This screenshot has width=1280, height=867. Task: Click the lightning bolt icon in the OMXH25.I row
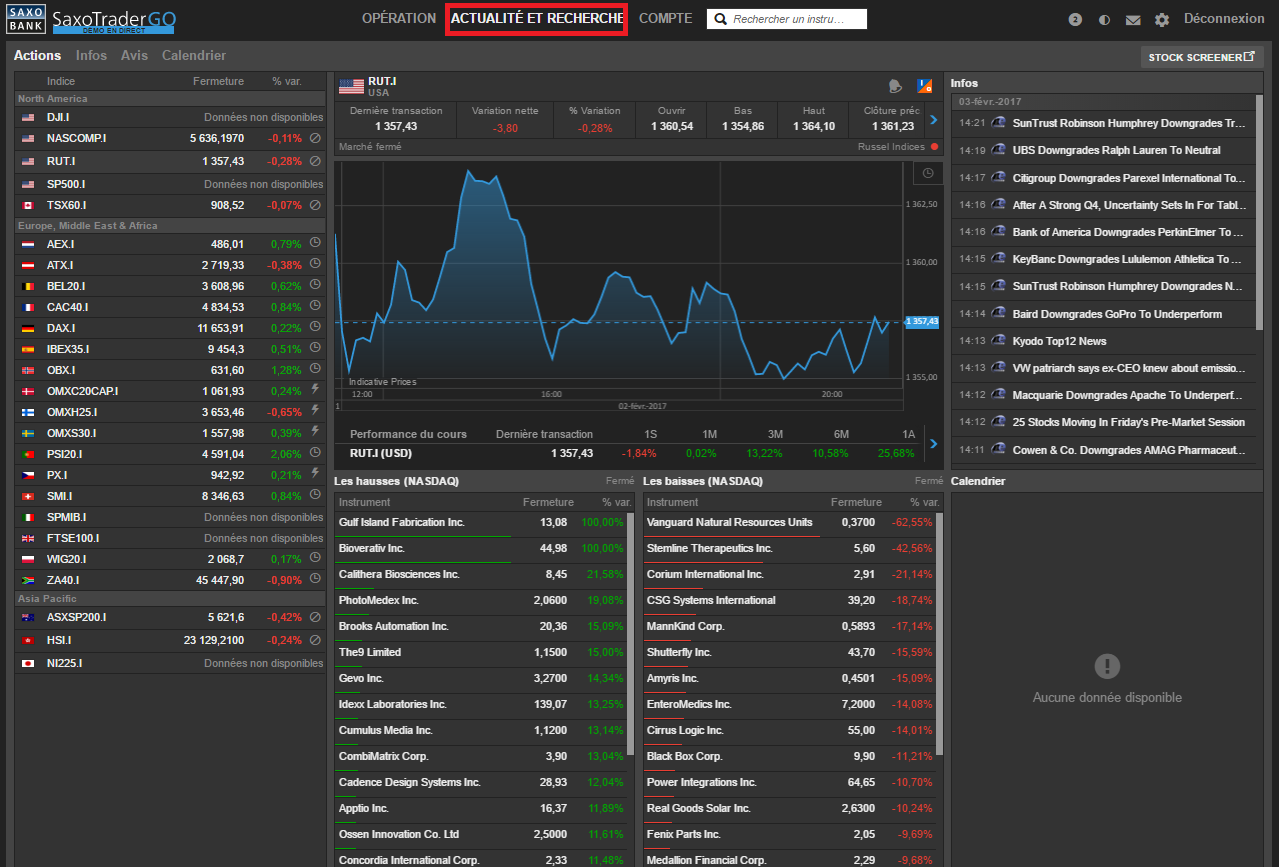click(315, 411)
